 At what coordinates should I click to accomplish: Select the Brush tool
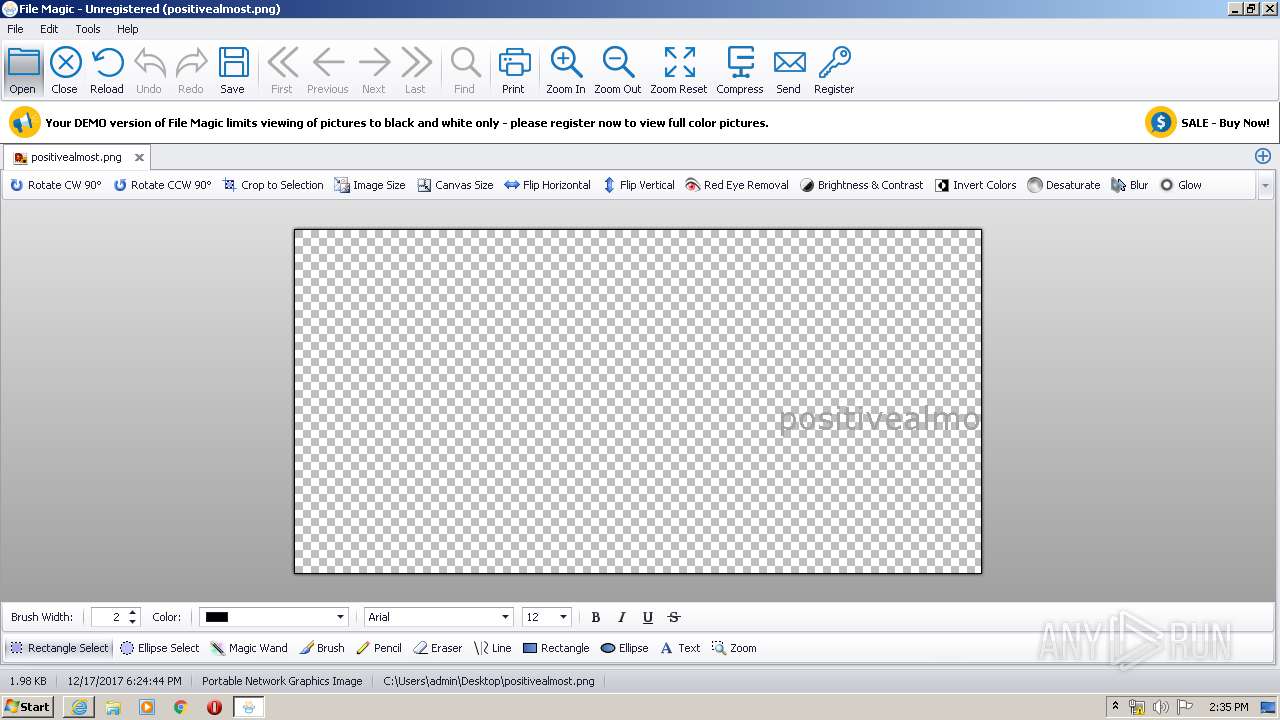(322, 648)
